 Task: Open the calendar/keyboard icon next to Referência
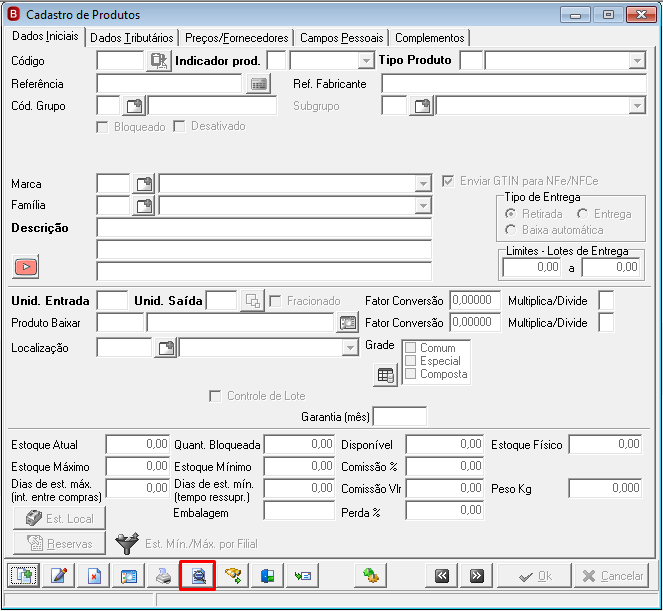click(x=258, y=84)
